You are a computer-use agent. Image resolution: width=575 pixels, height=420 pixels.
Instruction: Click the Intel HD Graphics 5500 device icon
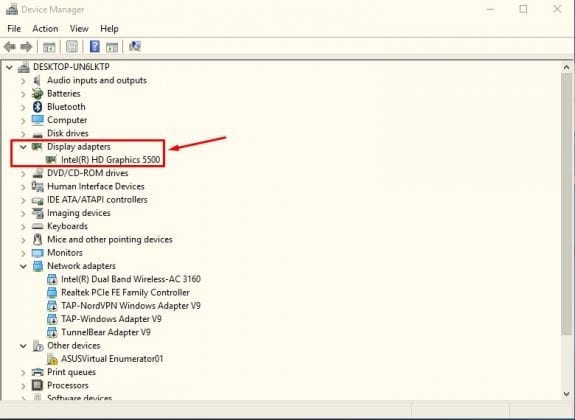point(51,160)
